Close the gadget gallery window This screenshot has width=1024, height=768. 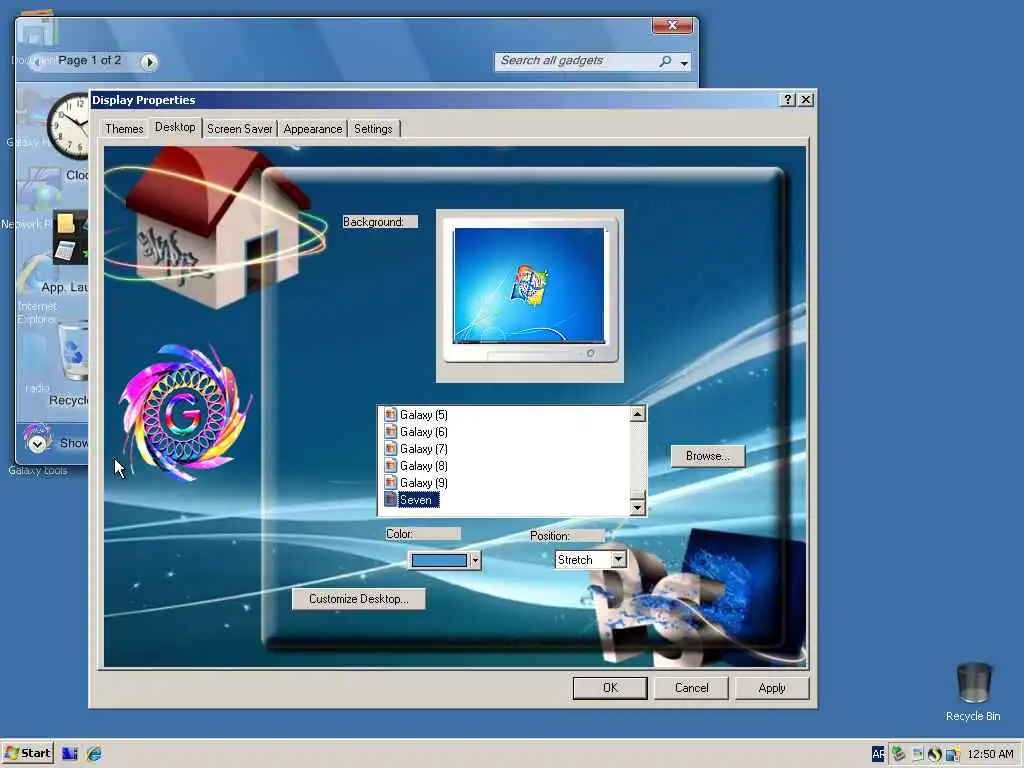[672, 25]
